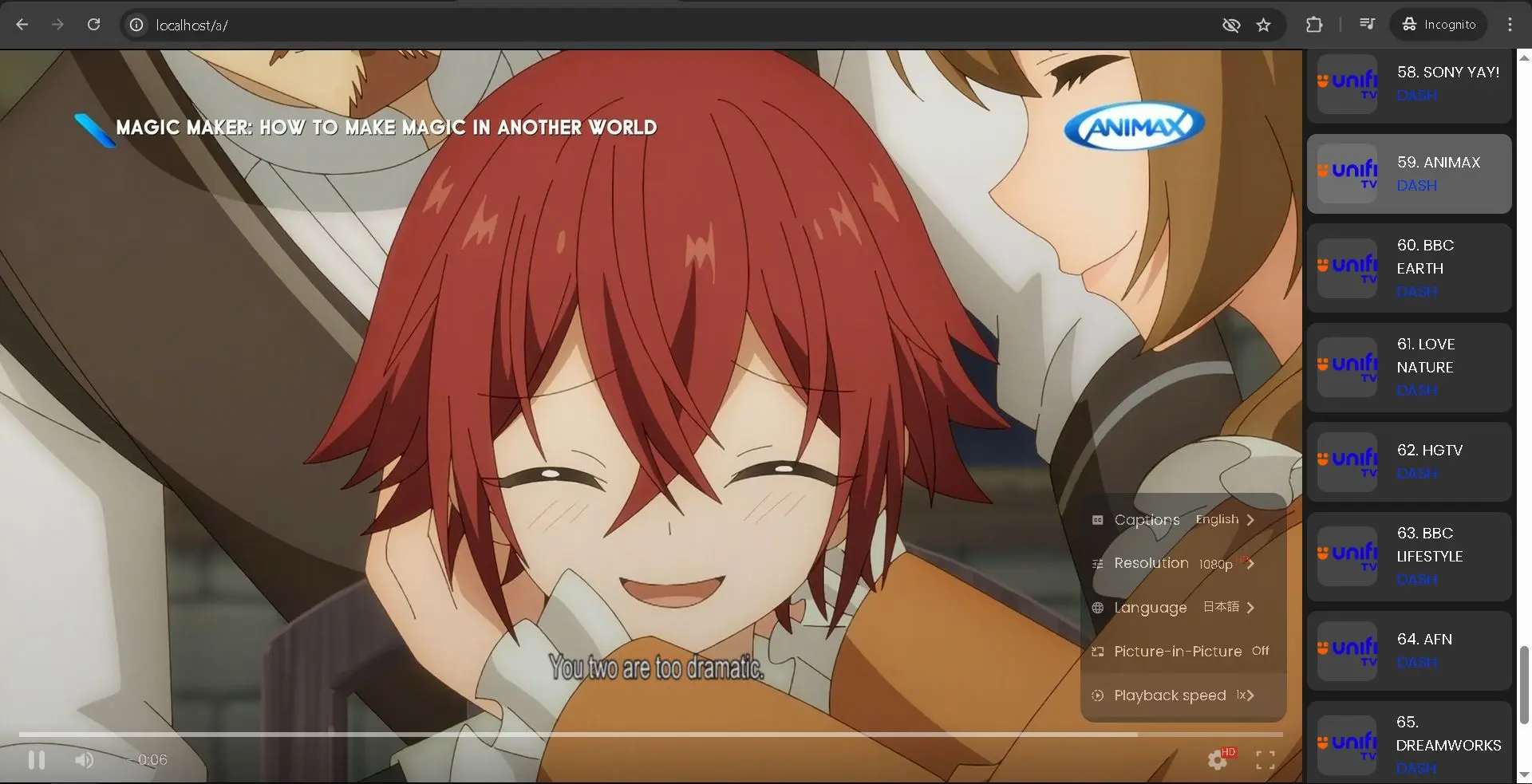This screenshot has width=1532, height=784.
Task: Click the Captions icon in settings
Action: pyautogui.click(x=1098, y=520)
